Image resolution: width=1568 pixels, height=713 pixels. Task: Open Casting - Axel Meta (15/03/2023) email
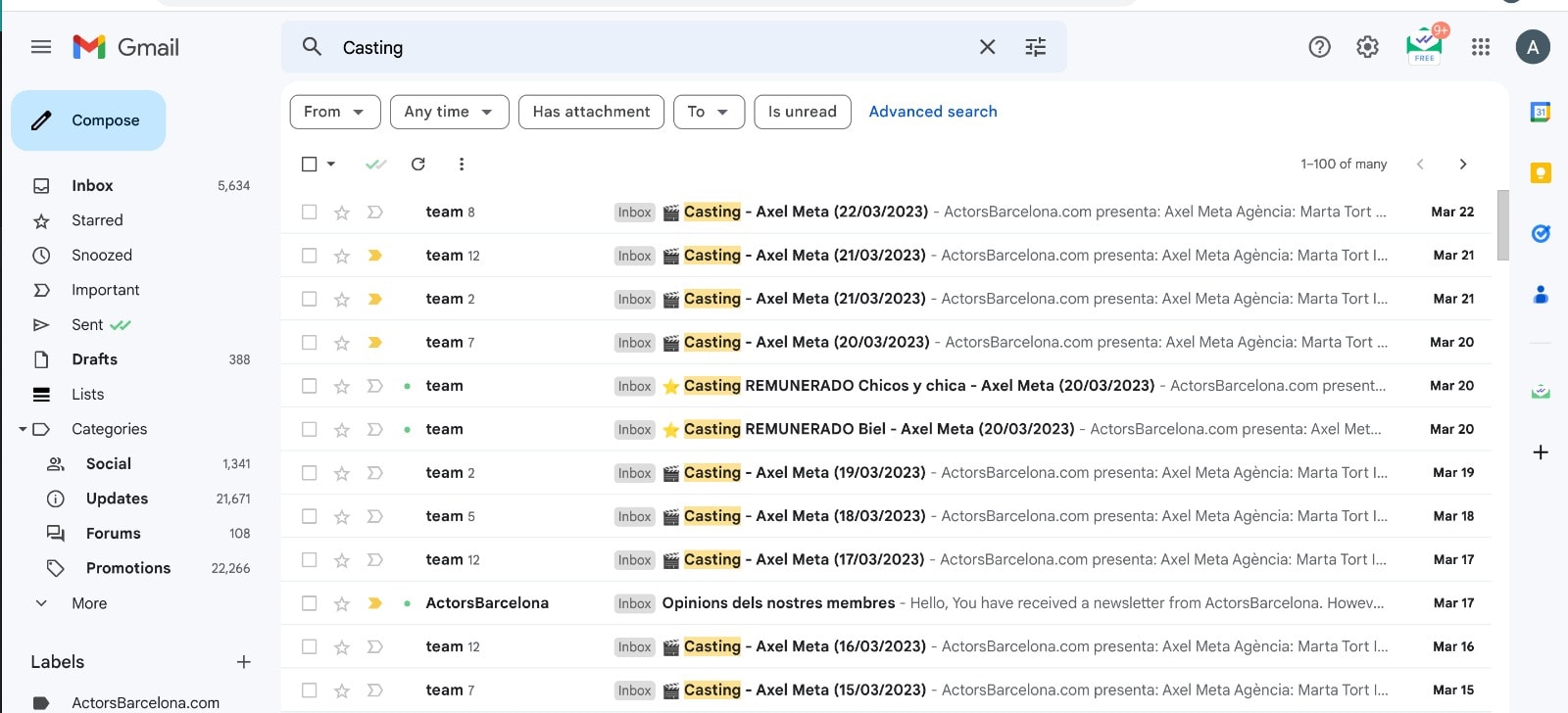(x=886, y=690)
